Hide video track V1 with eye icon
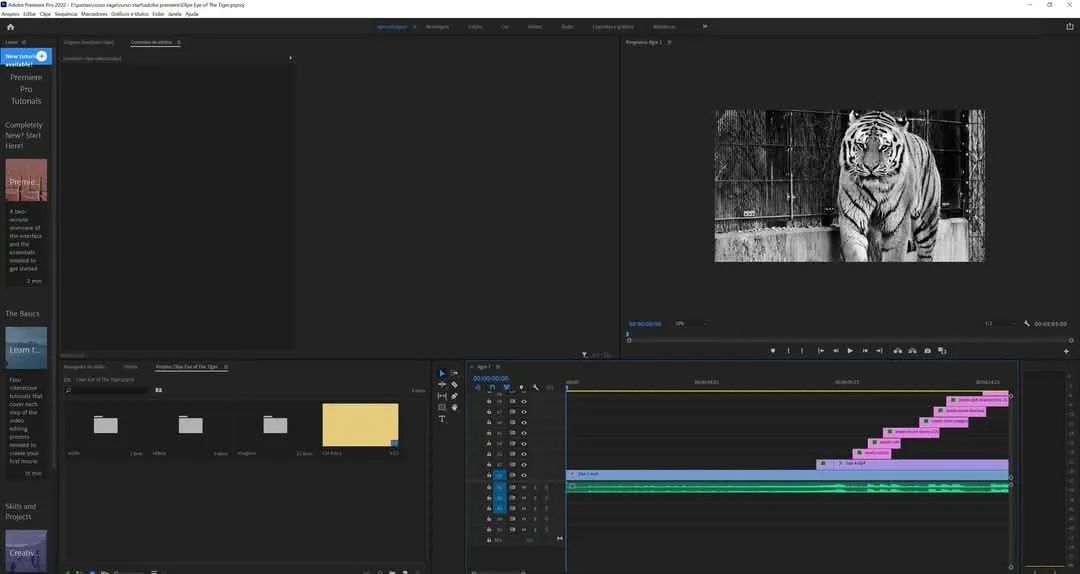Viewport: 1080px width, 574px height. (x=523, y=475)
